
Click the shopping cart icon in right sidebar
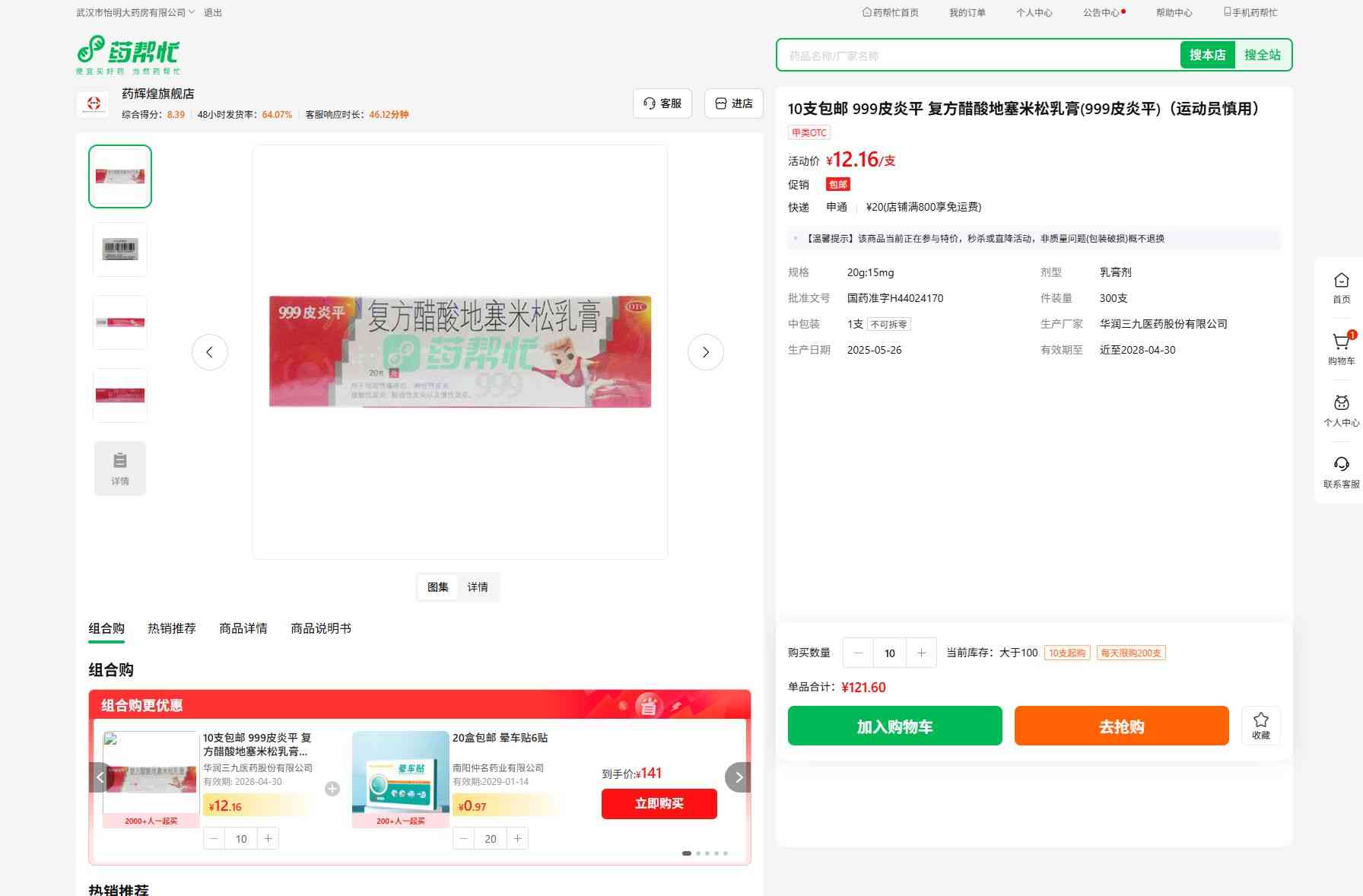pos(1341,342)
